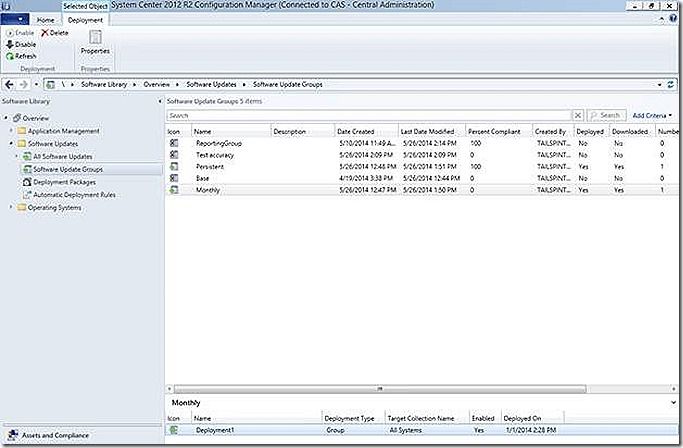Click the Assets and Compliance workspace icon
The width and height of the screenshot is (683, 448).
13,435
